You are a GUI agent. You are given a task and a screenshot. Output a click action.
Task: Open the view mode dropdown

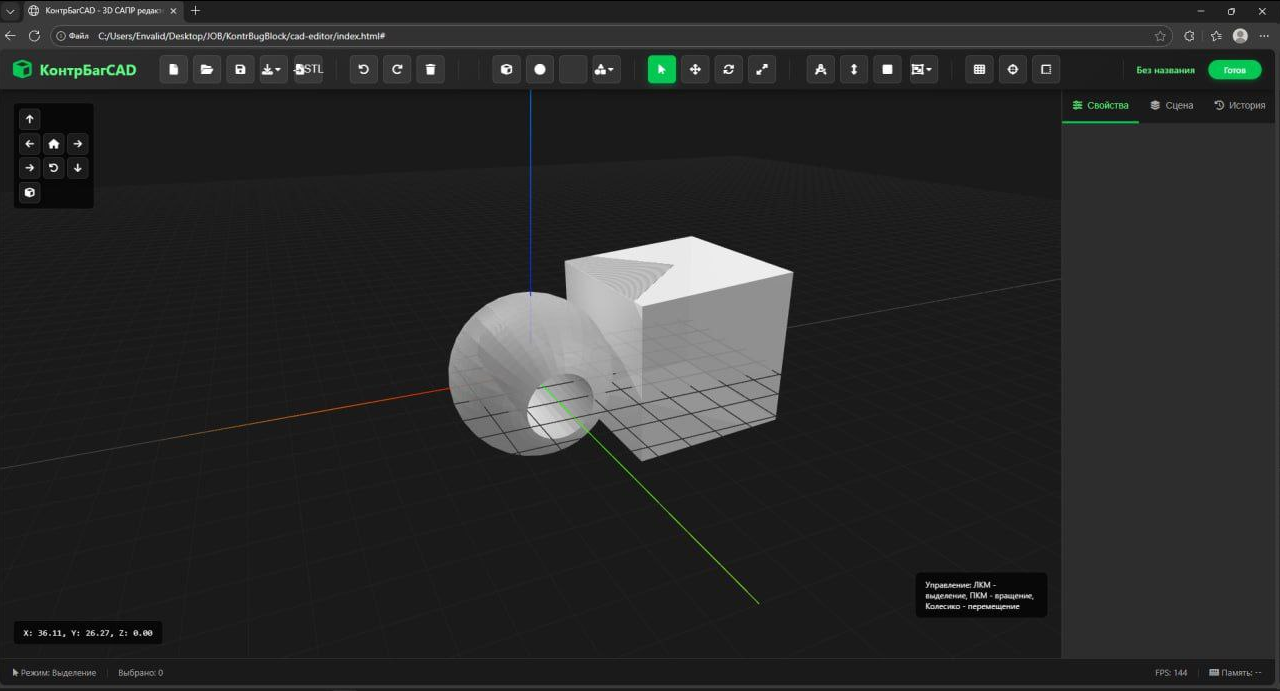pyautogui.click(x=920, y=69)
